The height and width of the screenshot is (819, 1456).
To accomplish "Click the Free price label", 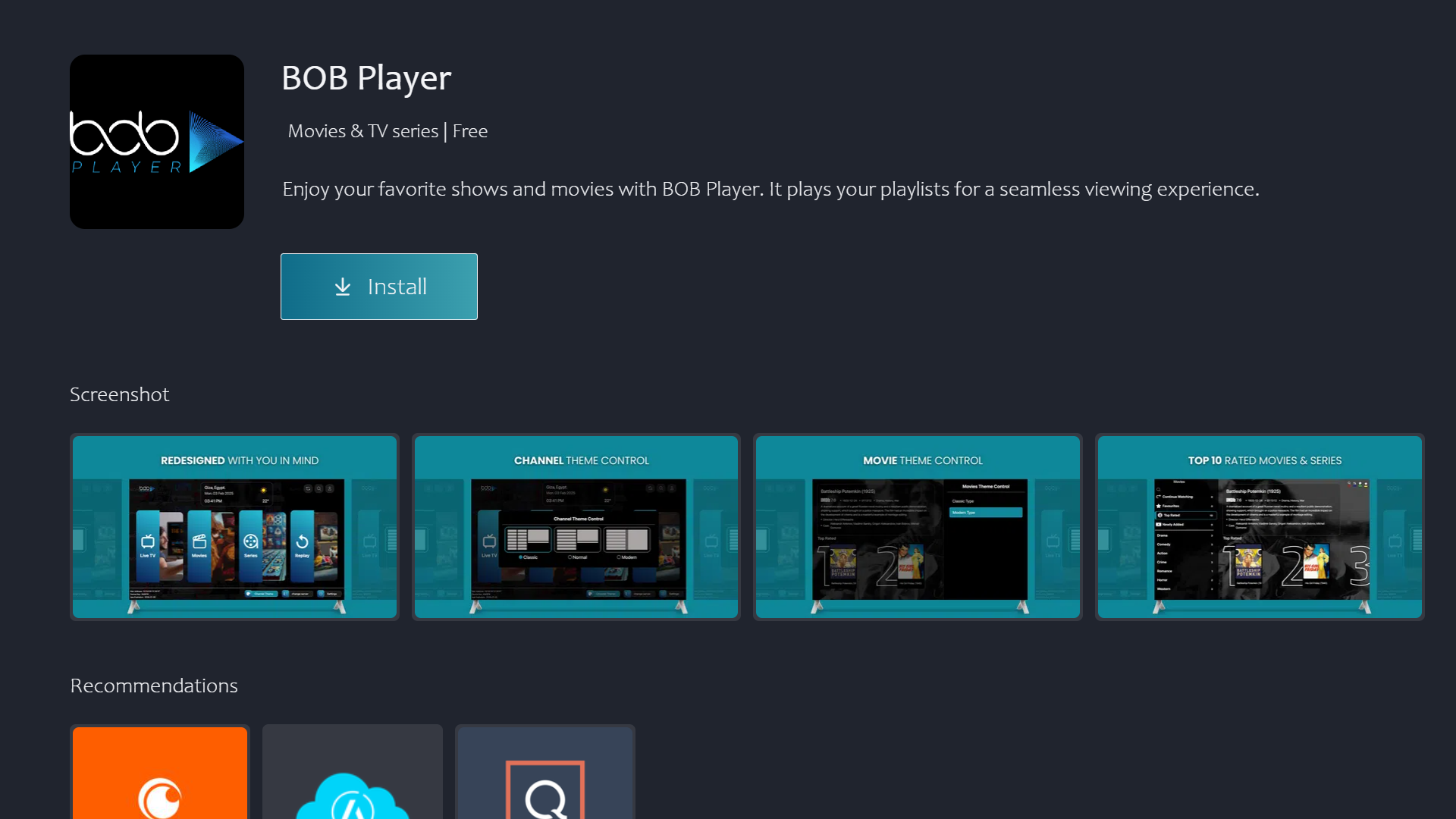I will (469, 131).
